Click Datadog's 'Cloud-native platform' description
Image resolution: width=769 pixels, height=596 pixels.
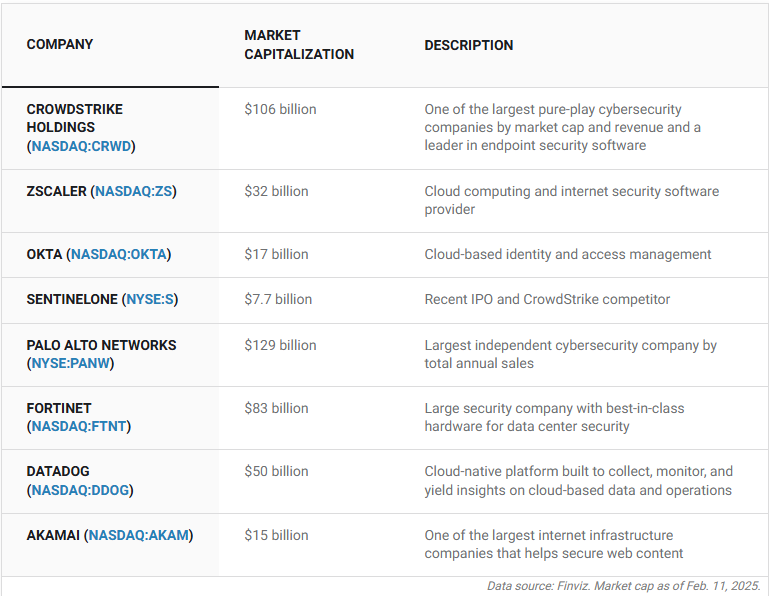pos(579,481)
